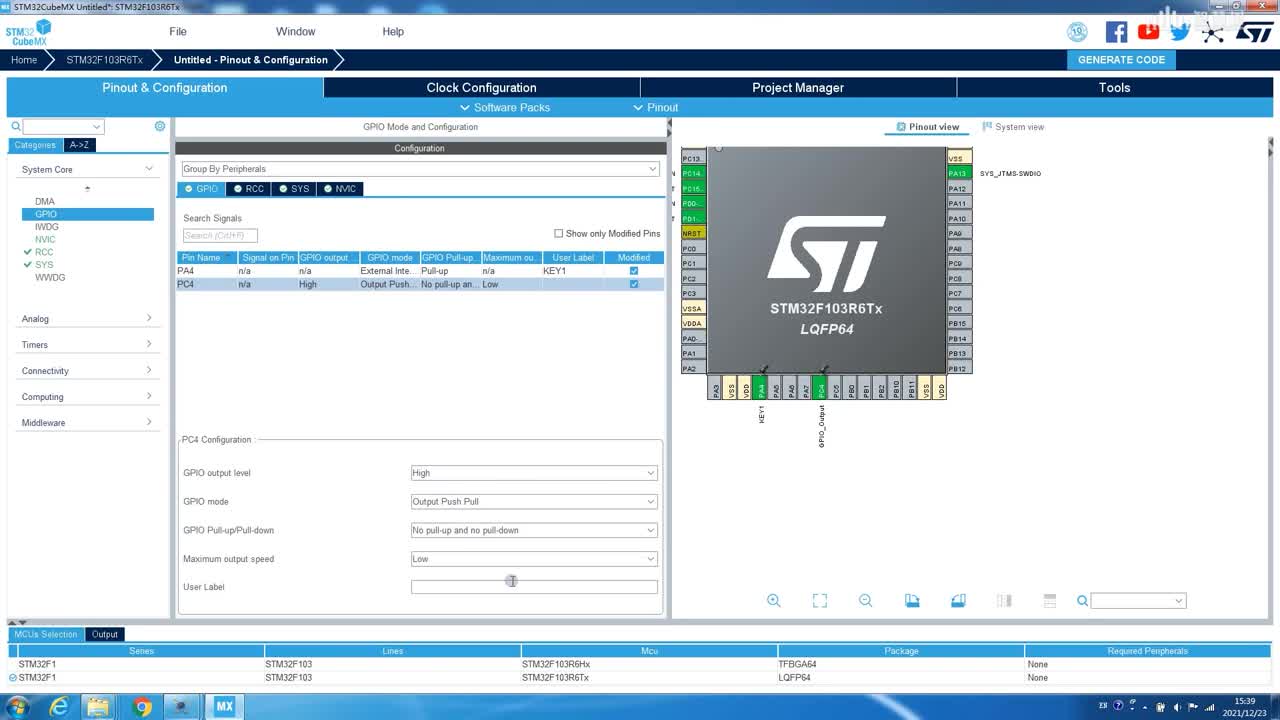
Task: Toggle split vertical view icon
Action: coord(1004,601)
